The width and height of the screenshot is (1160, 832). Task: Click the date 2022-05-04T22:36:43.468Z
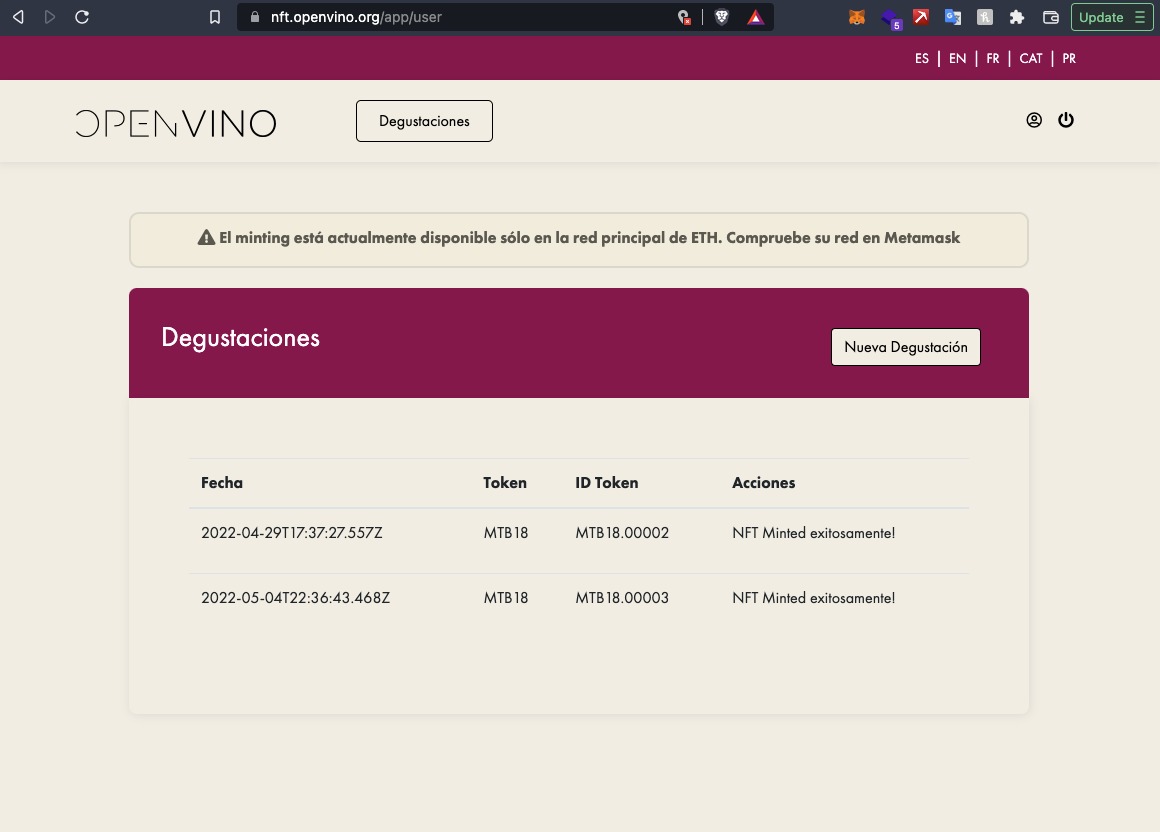pyautogui.click(x=295, y=598)
